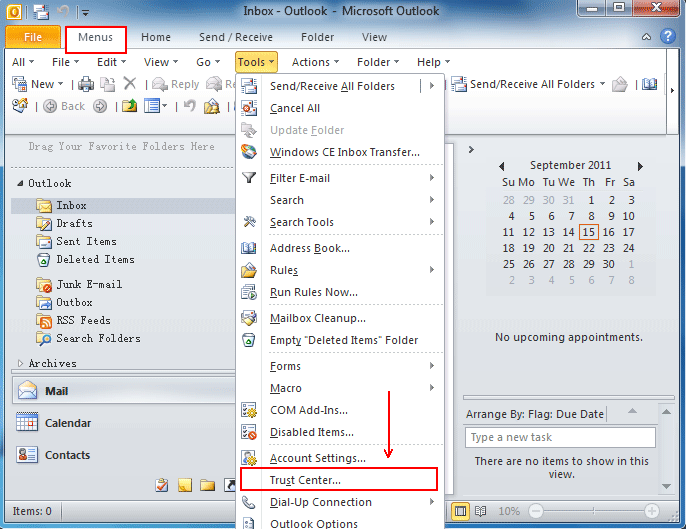
Task: Select Windows CE Inbox Transfer entry
Action: click(x=340, y=152)
